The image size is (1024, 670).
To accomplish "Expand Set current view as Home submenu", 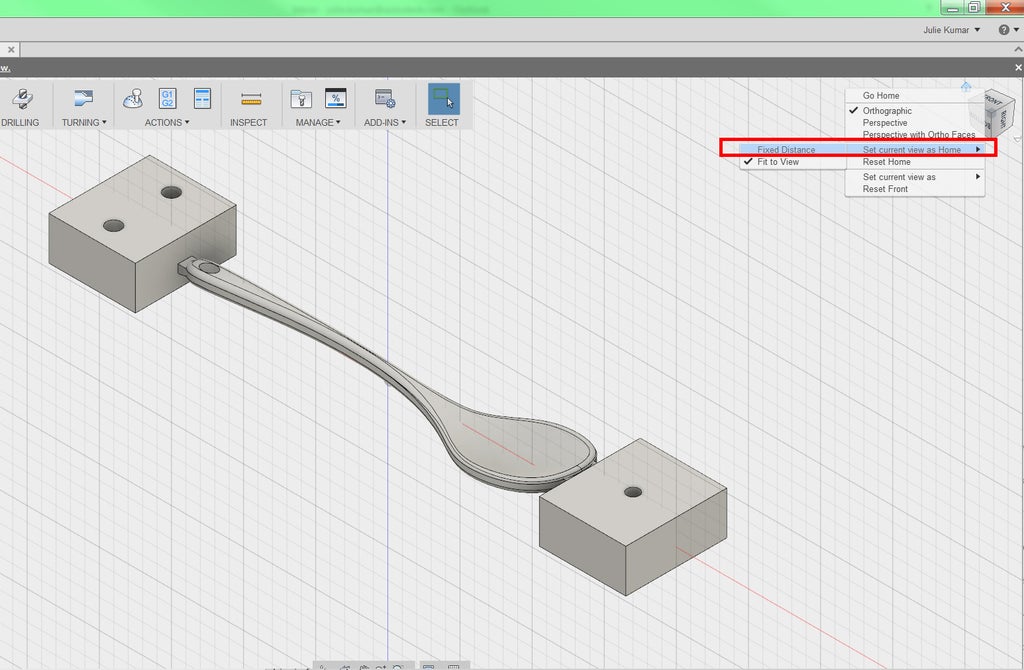I will [x=915, y=150].
